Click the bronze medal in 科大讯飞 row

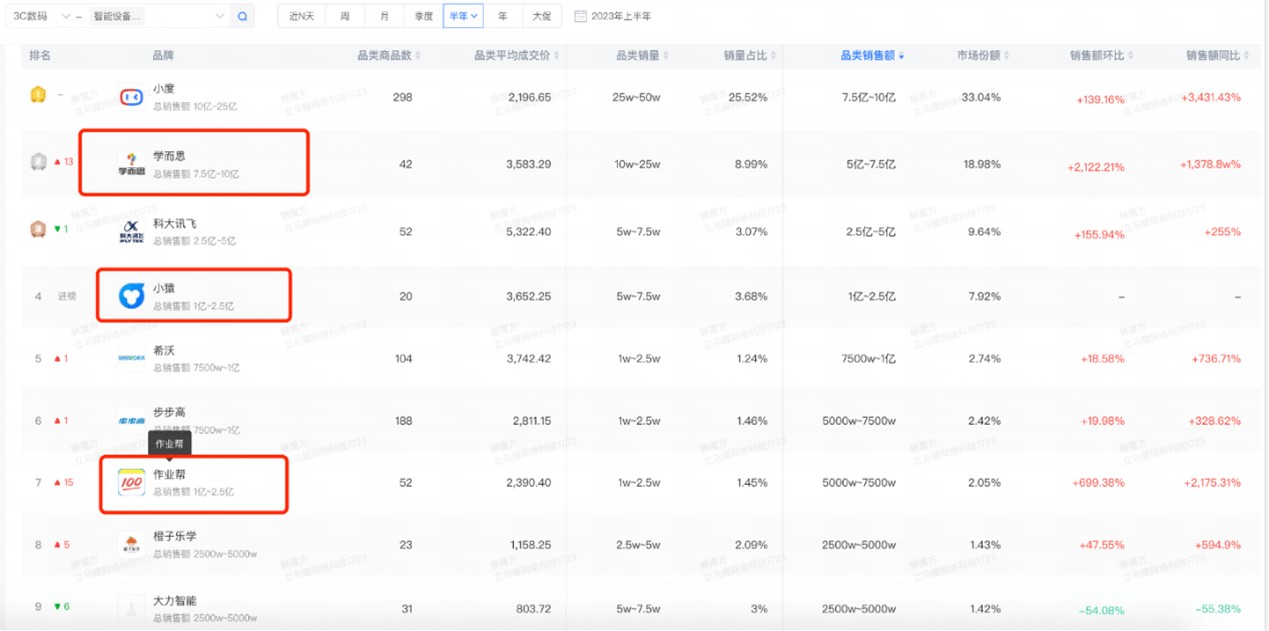38,229
